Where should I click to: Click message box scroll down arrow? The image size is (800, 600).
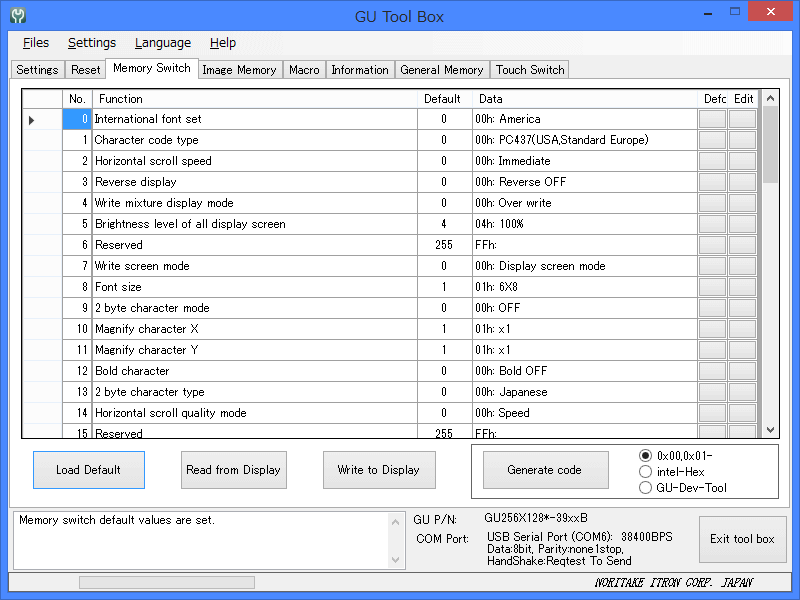(x=395, y=560)
